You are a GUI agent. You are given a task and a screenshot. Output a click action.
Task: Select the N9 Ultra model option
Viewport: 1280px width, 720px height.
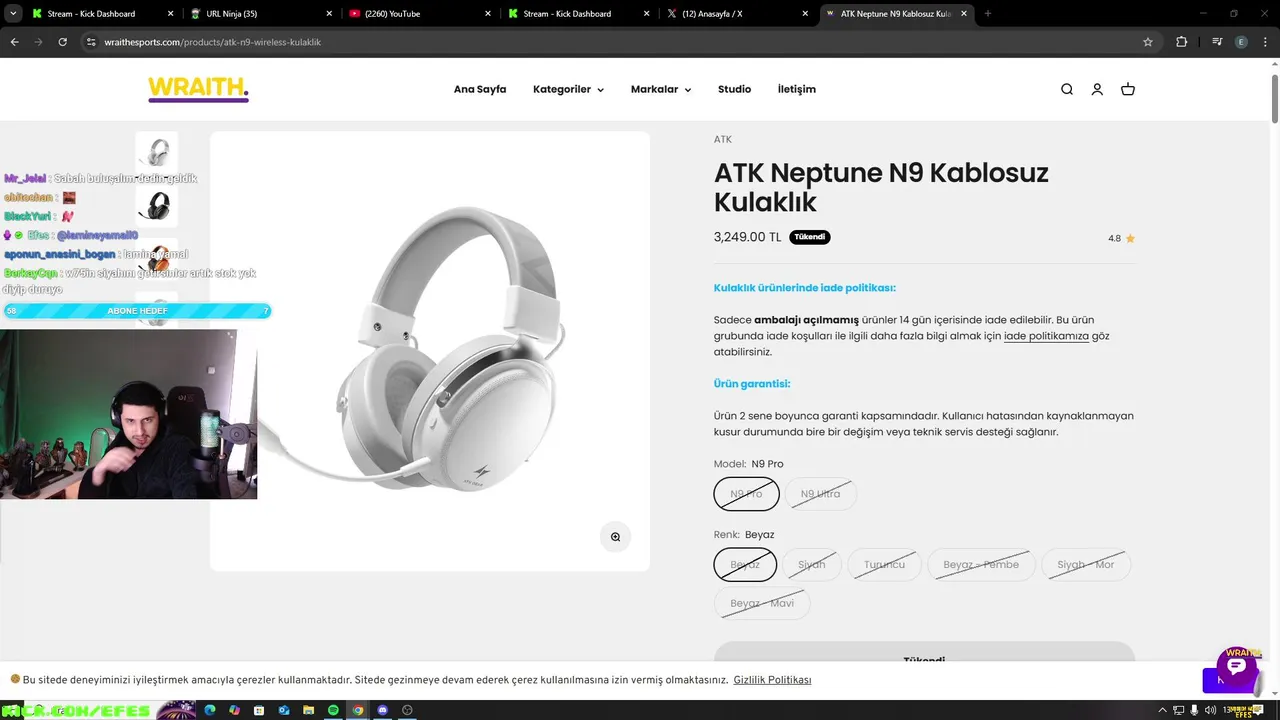click(820, 494)
